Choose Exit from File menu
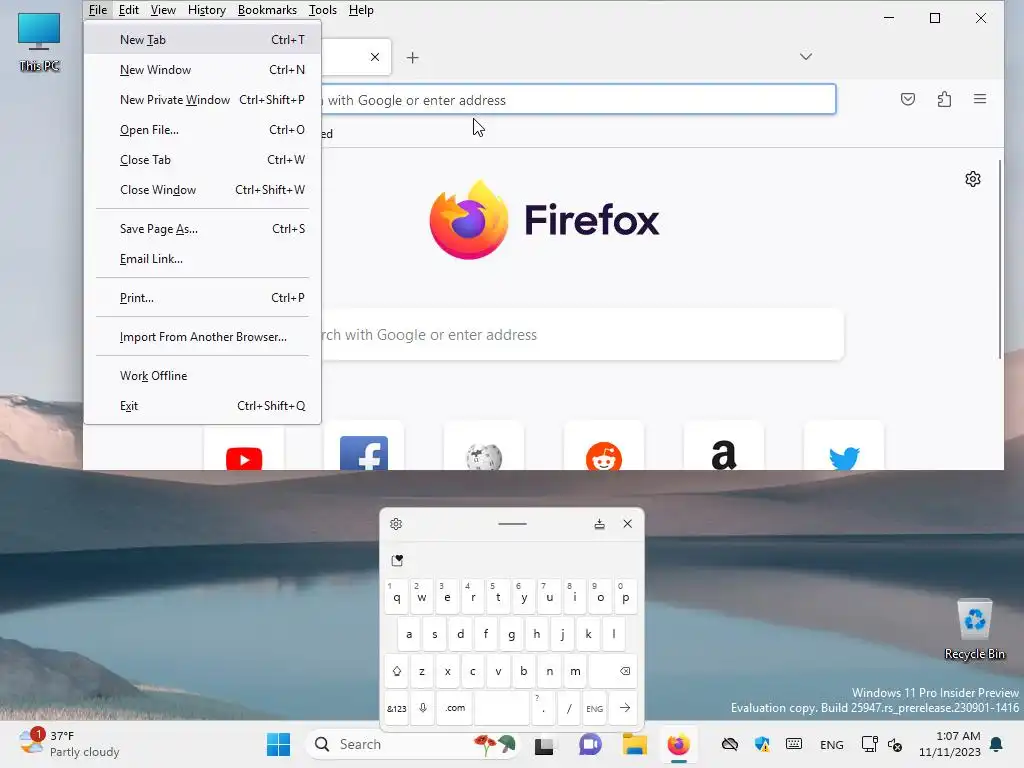The width and height of the screenshot is (1024, 768). [x=202, y=406]
